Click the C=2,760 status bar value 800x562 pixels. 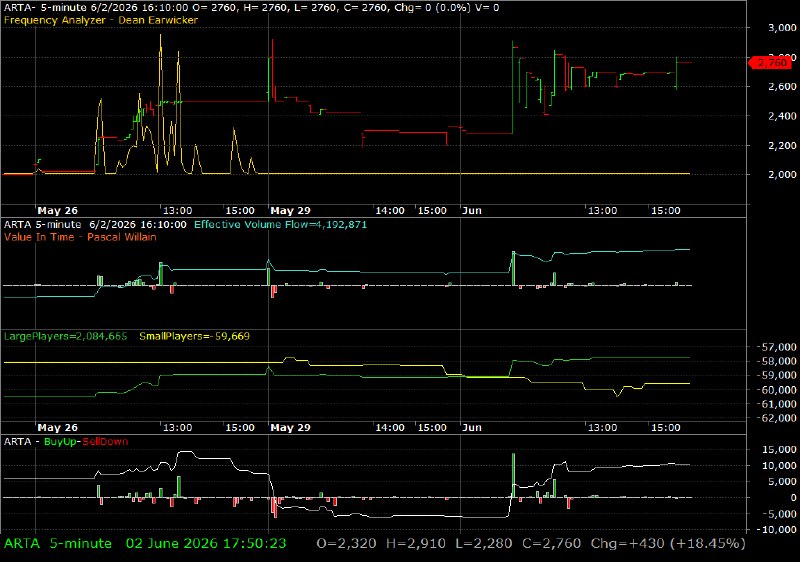552,544
